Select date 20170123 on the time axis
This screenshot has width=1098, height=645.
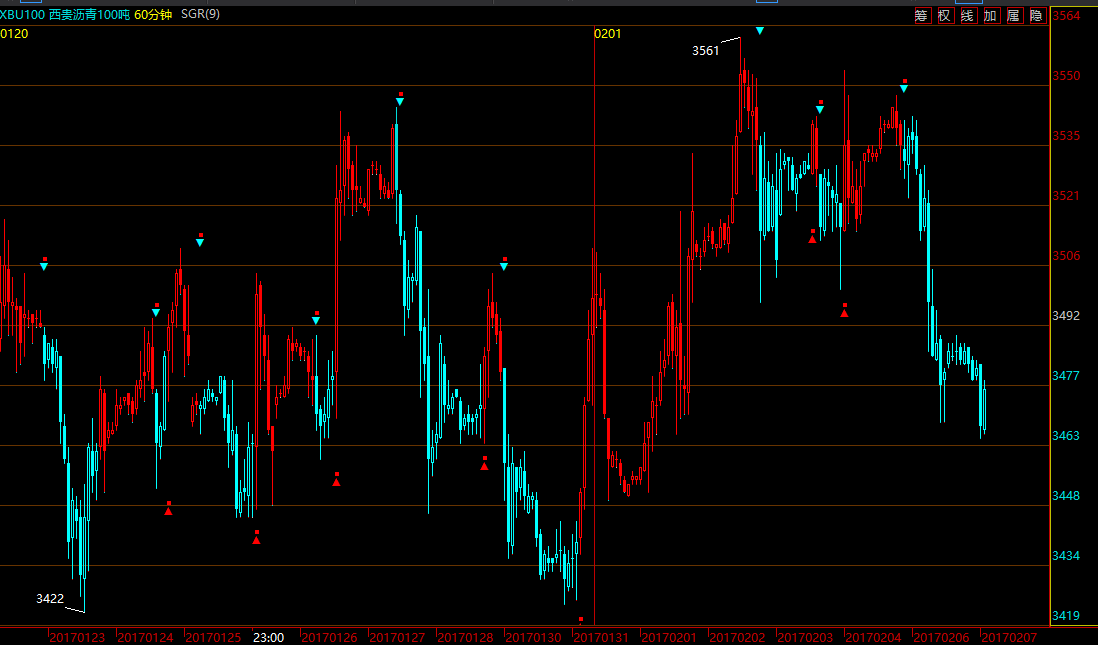click(x=77, y=637)
